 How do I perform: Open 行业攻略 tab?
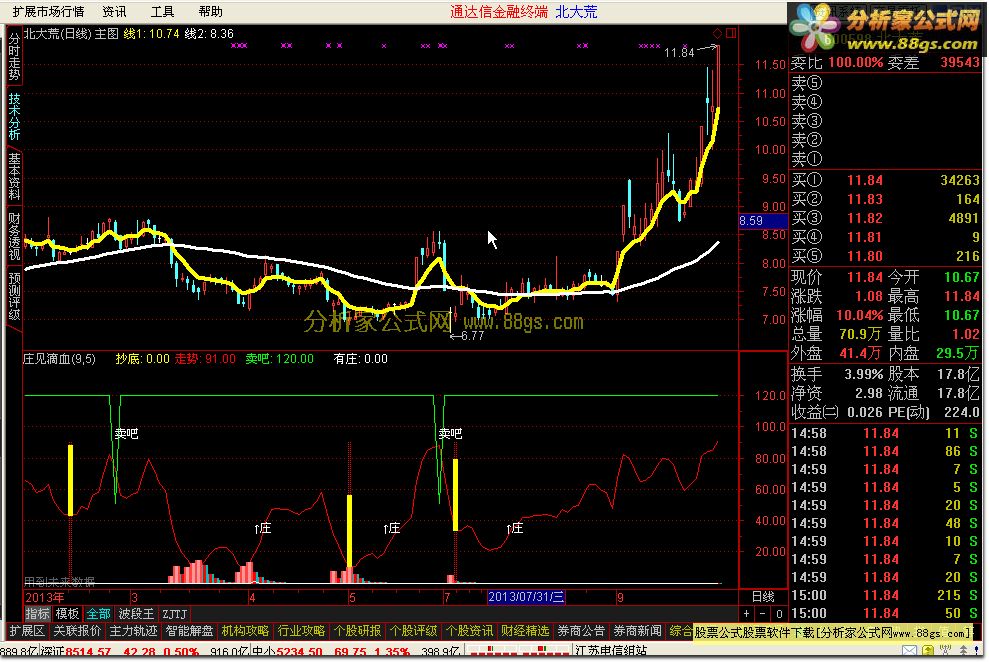pos(301,630)
